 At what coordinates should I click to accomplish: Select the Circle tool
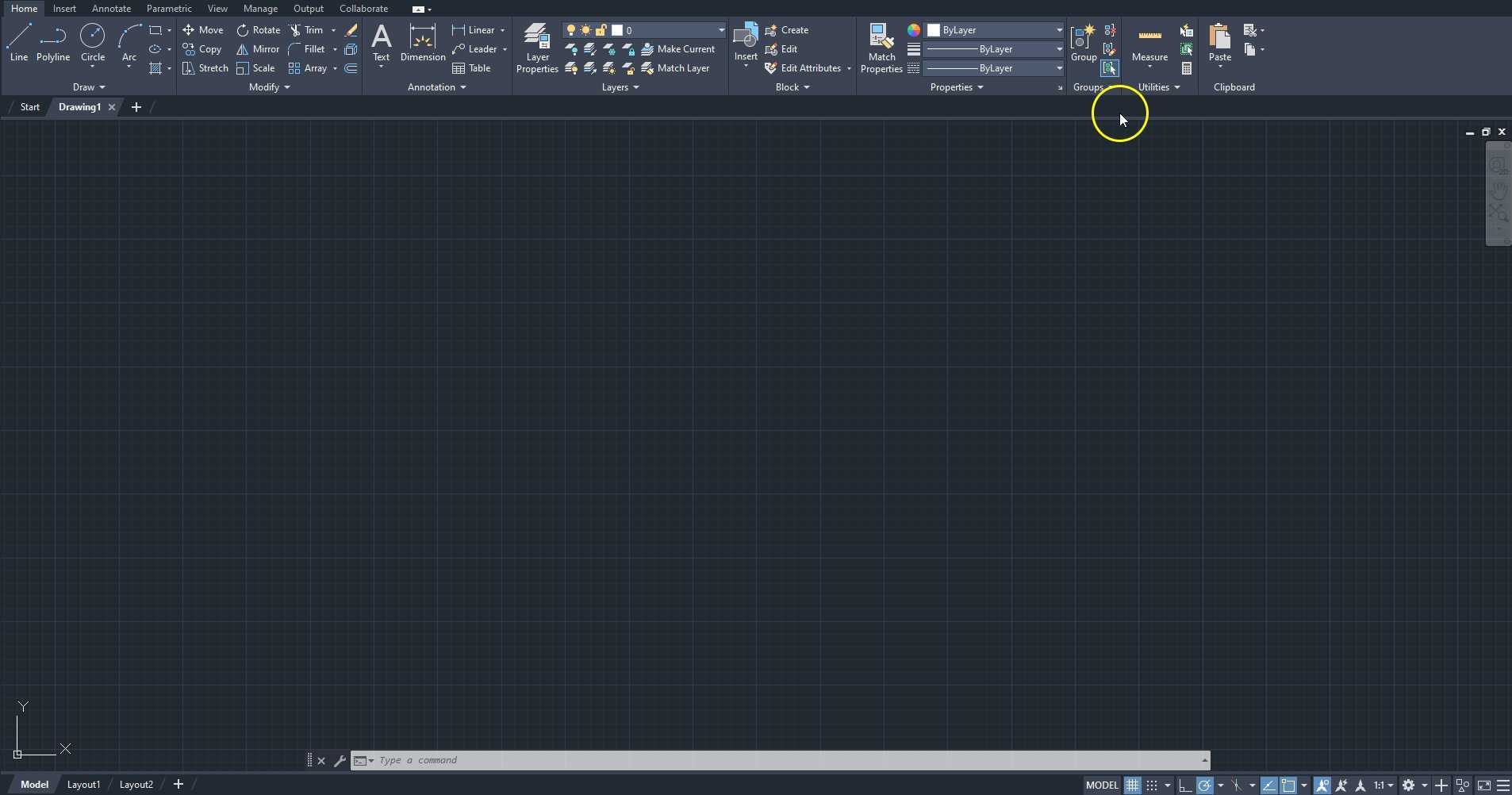(x=93, y=43)
